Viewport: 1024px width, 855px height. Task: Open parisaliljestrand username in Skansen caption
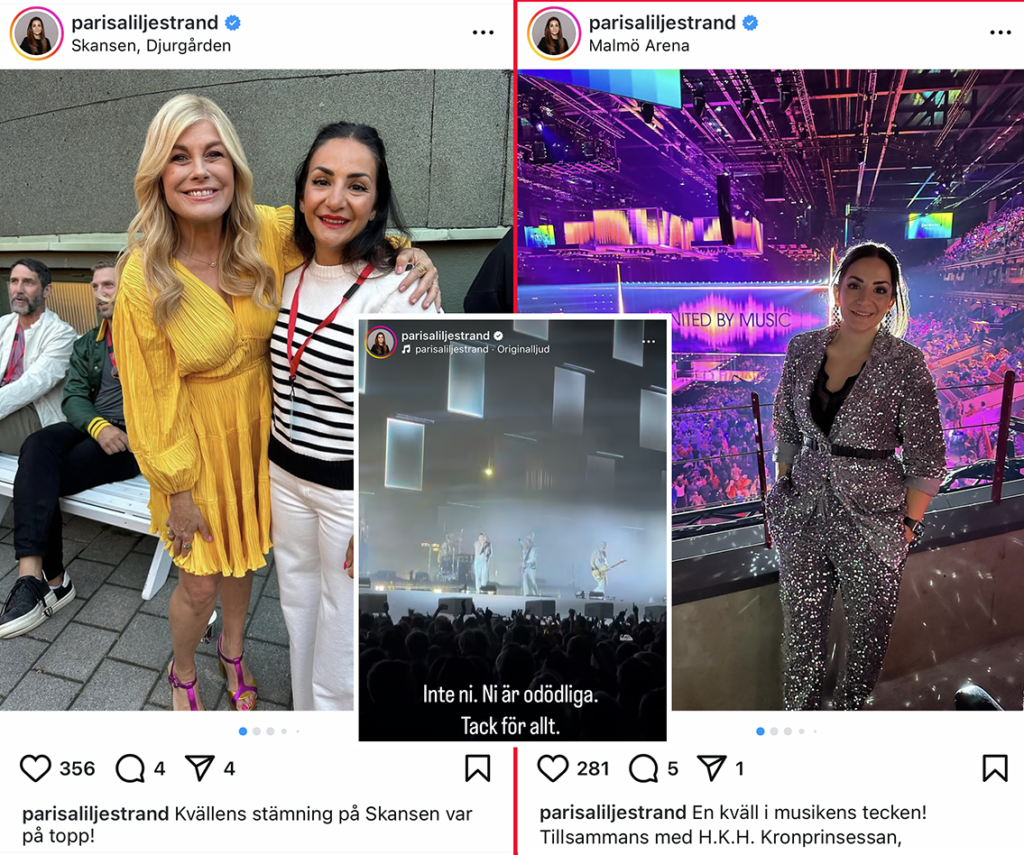pyautogui.click(x=95, y=814)
